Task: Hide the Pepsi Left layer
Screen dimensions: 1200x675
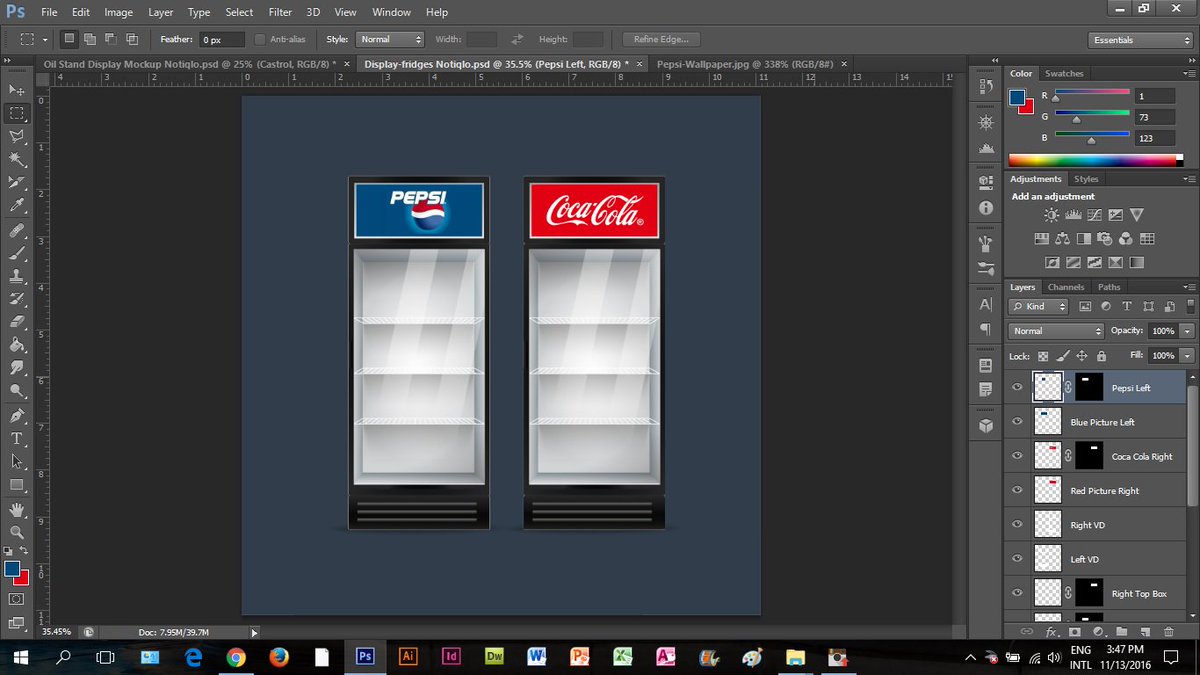Action: coord(1017,387)
